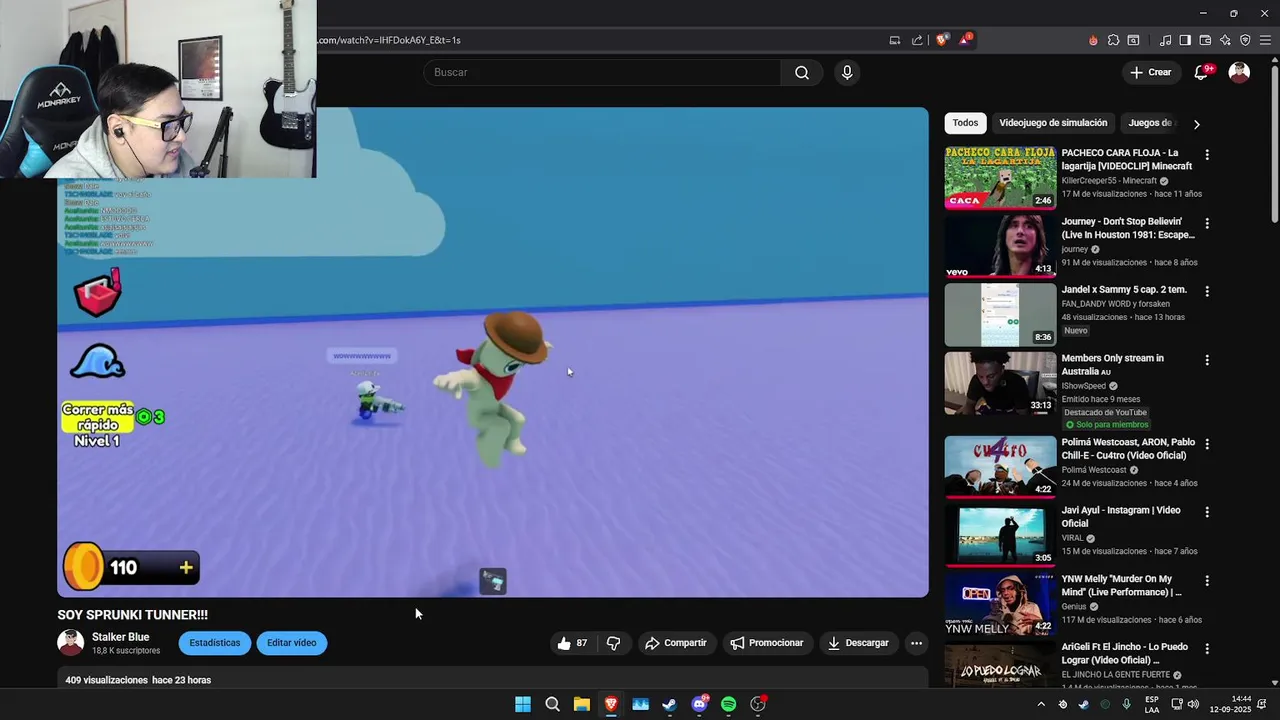
Task: Click the YouTube search magnifier button
Action: pyautogui.click(x=802, y=72)
